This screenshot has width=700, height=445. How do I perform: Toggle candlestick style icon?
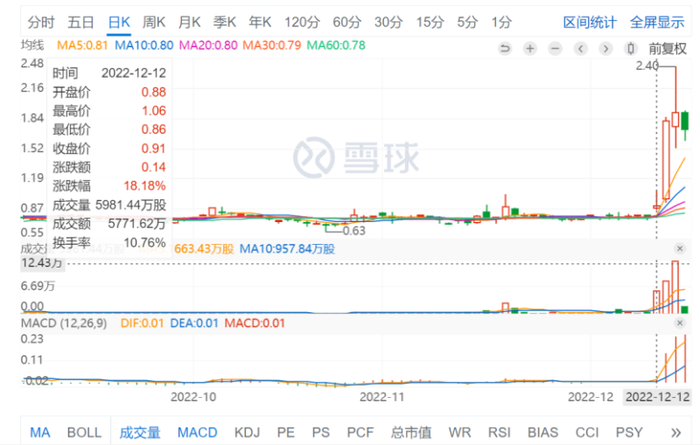coord(630,48)
